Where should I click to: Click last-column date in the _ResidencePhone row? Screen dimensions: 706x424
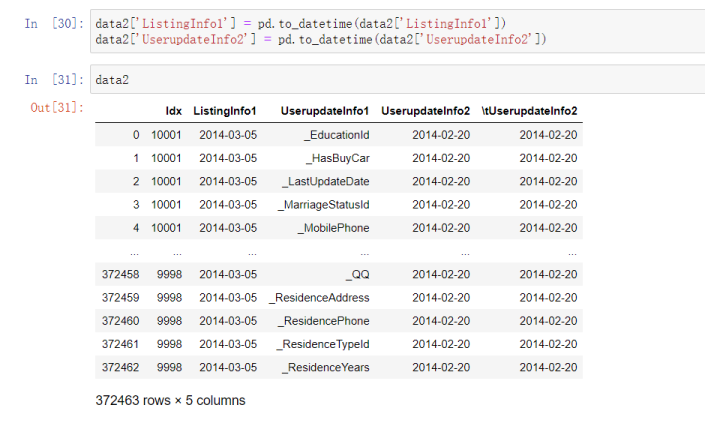pyautogui.click(x=548, y=321)
